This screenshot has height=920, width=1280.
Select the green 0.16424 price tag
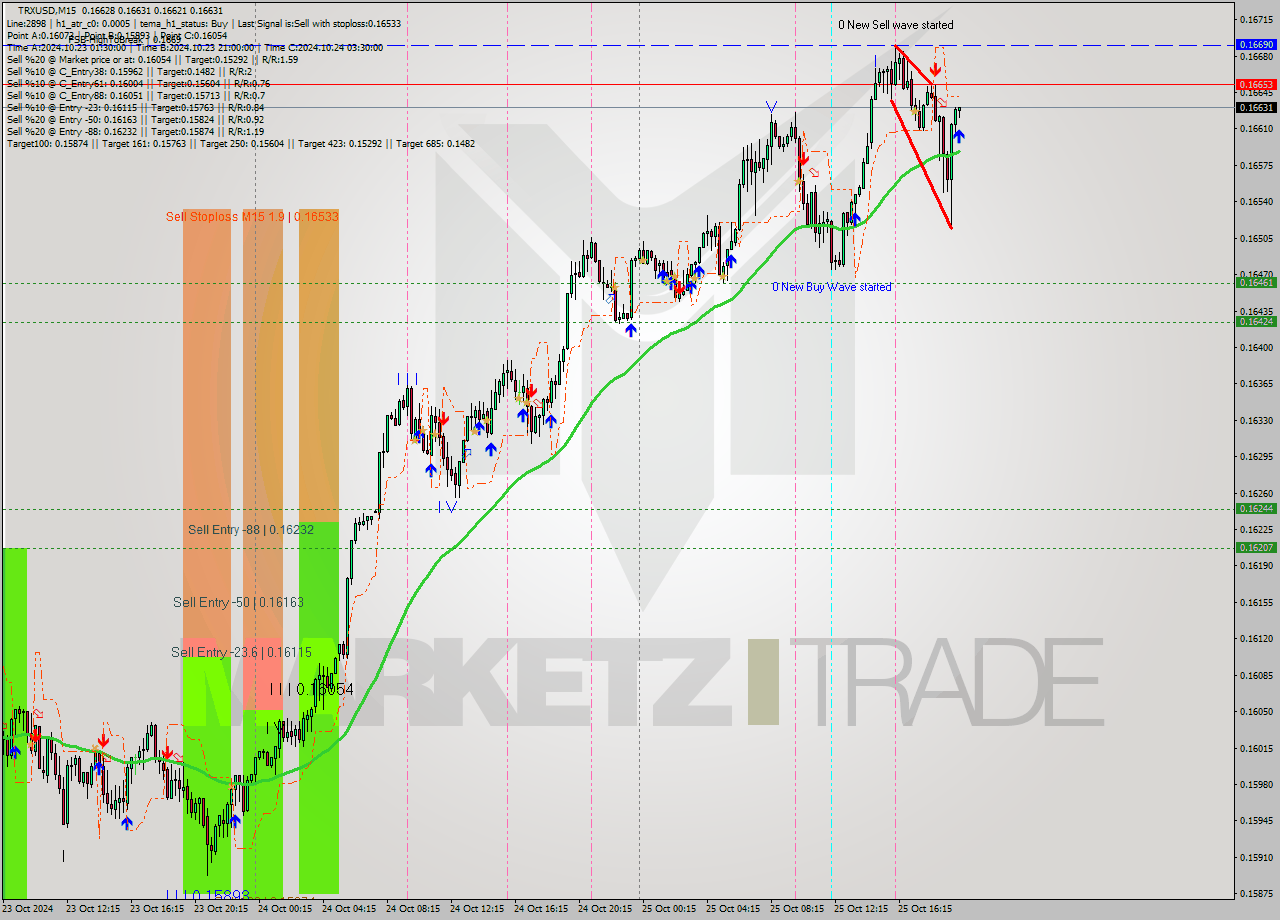(1256, 321)
